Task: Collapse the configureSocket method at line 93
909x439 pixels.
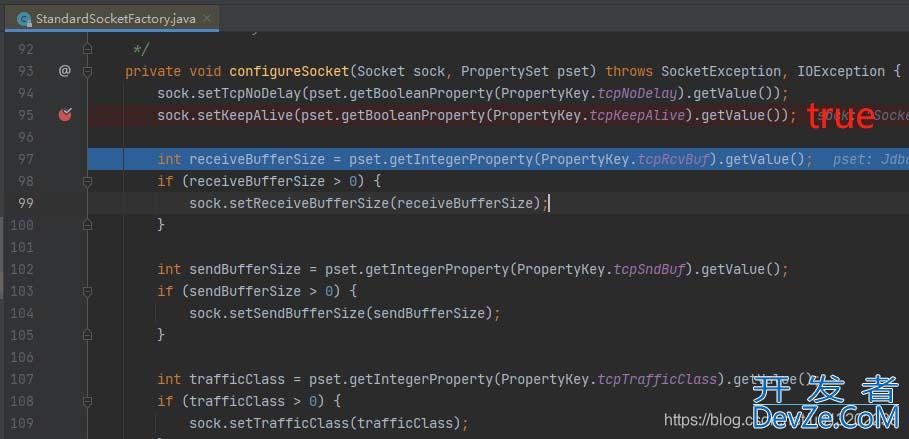Action: click(88, 71)
